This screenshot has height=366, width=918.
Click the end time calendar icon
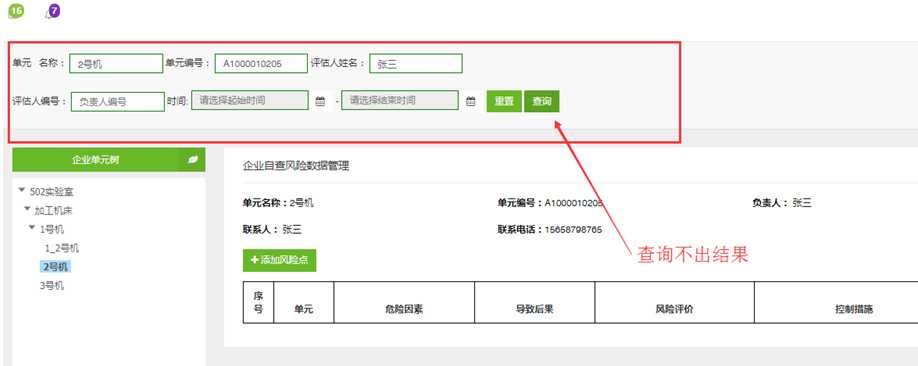pos(471,101)
